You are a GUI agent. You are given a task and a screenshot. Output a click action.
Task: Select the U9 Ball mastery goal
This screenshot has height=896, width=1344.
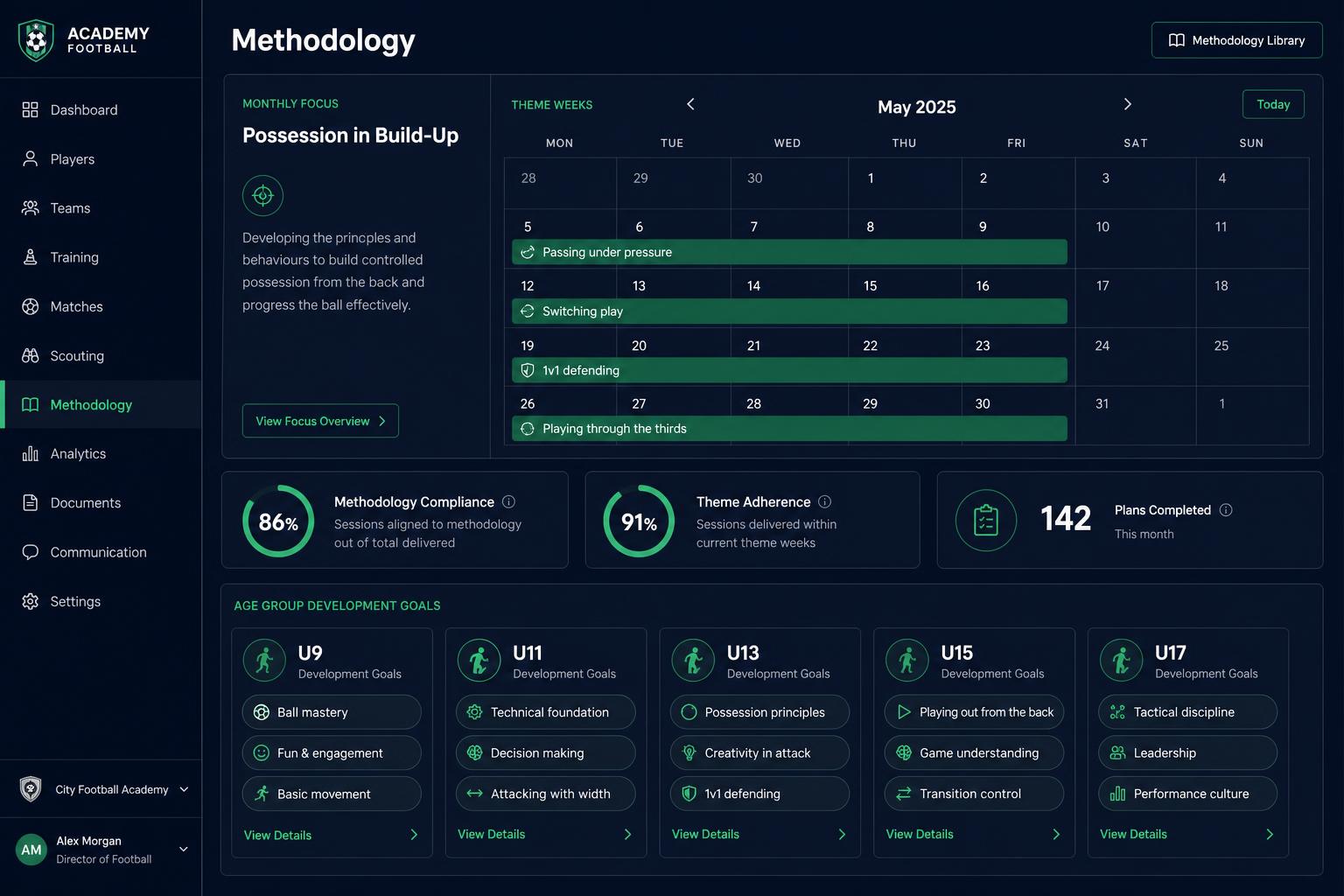(x=332, y=712)
